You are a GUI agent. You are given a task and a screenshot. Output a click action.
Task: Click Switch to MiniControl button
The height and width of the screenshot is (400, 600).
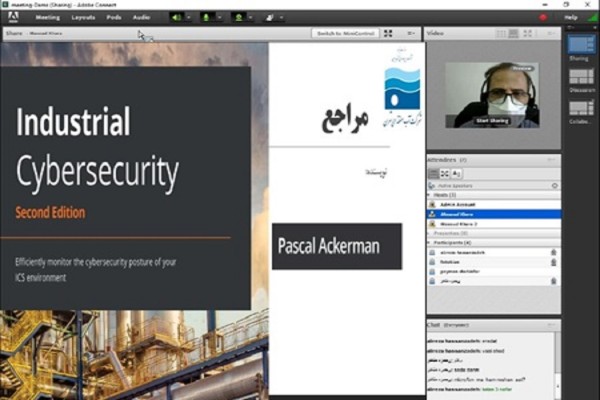point(345,33)
